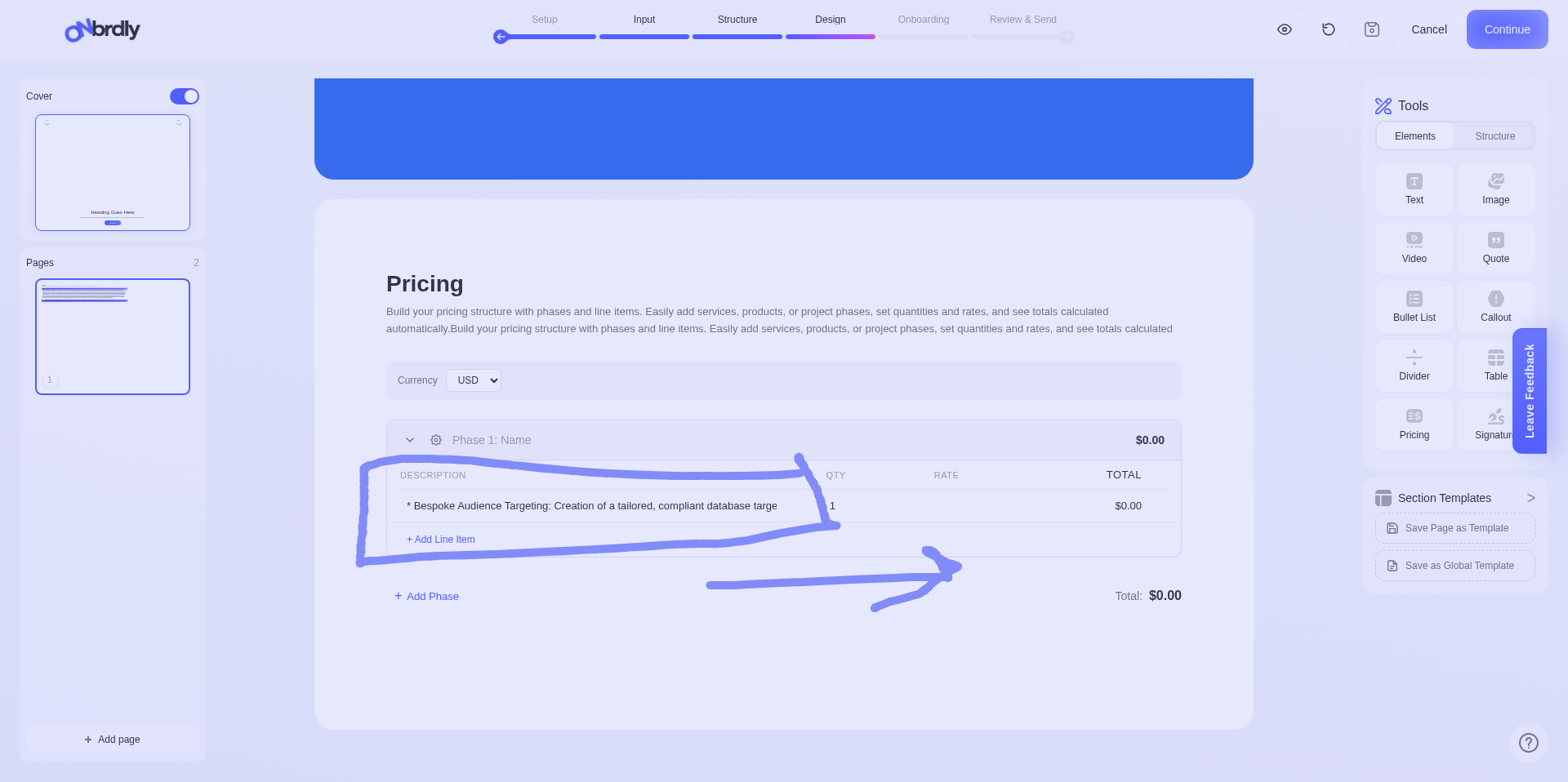Add a Divider element

(x=1414, y=366)
